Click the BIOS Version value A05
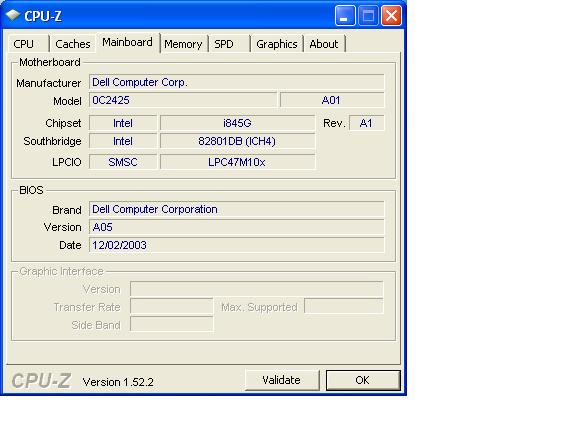The width and height of the screenshot is (576, 432). pyautogui.click(x=237, y=227)
